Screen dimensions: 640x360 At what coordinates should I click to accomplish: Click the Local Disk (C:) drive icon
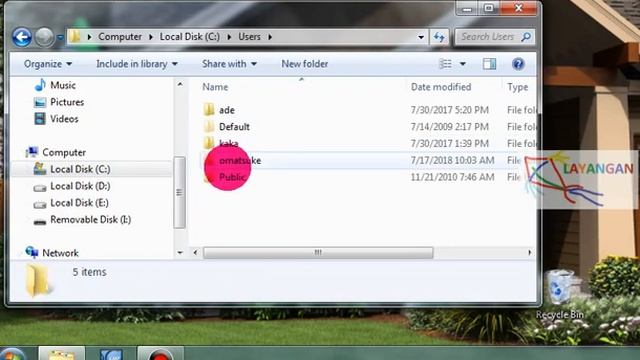40,169
